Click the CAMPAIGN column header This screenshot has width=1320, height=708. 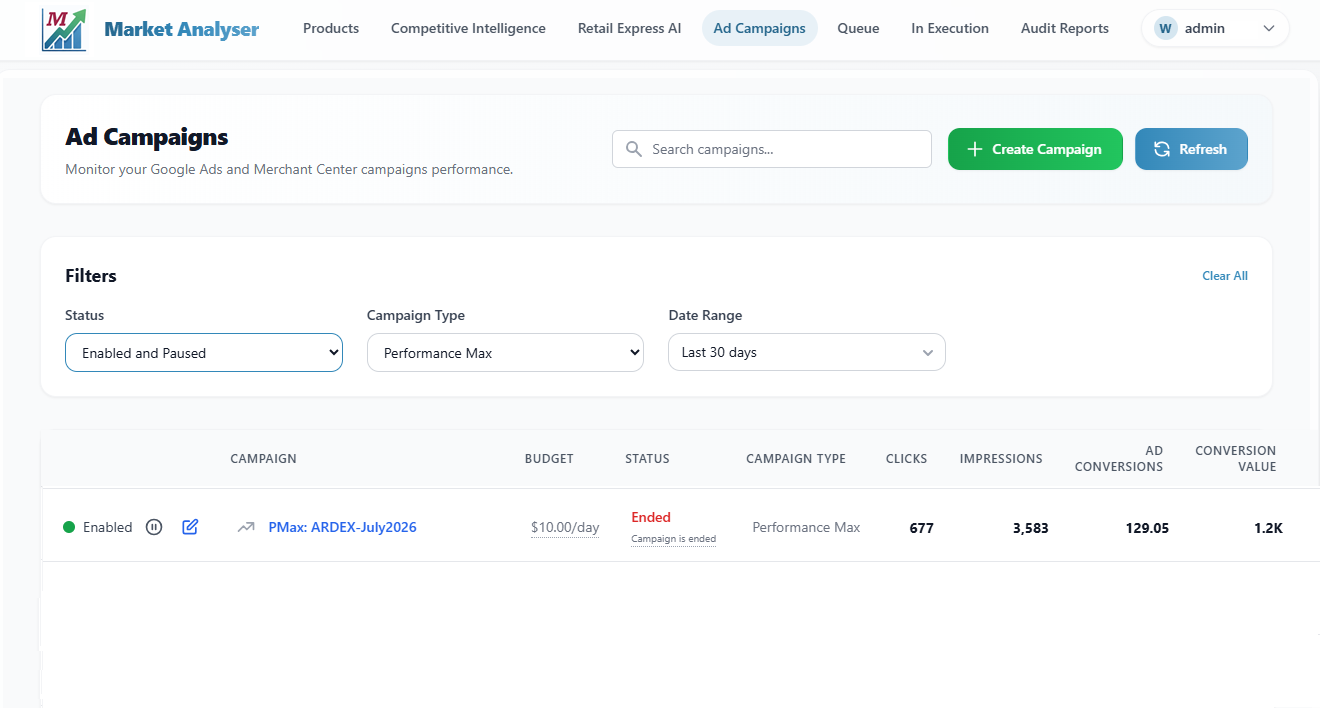[x=263, y=459]
